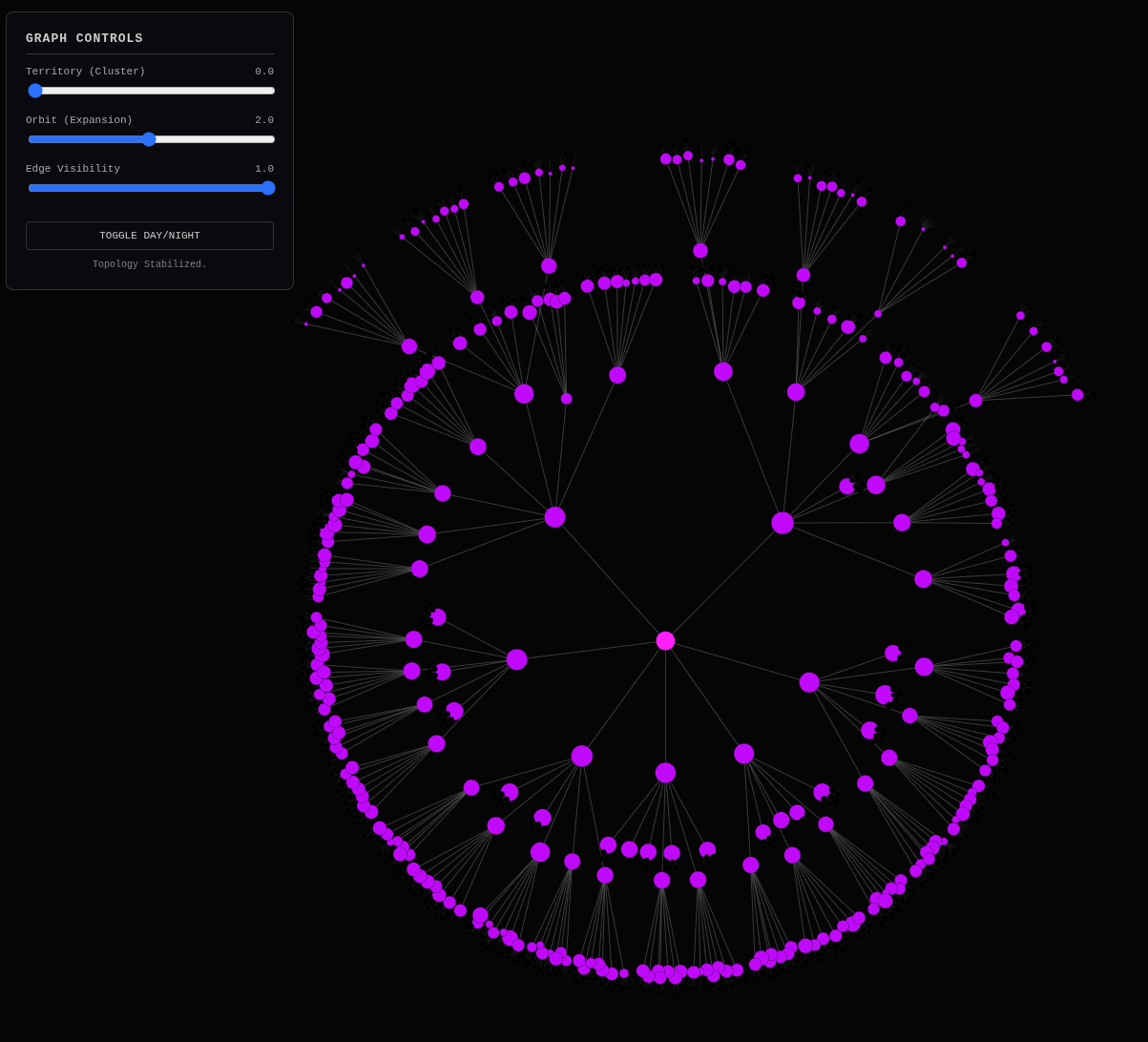This screenshot has width=1148, height=1042.
Task: Click the Orbit value reading 2.0
Action: (263, 120)
